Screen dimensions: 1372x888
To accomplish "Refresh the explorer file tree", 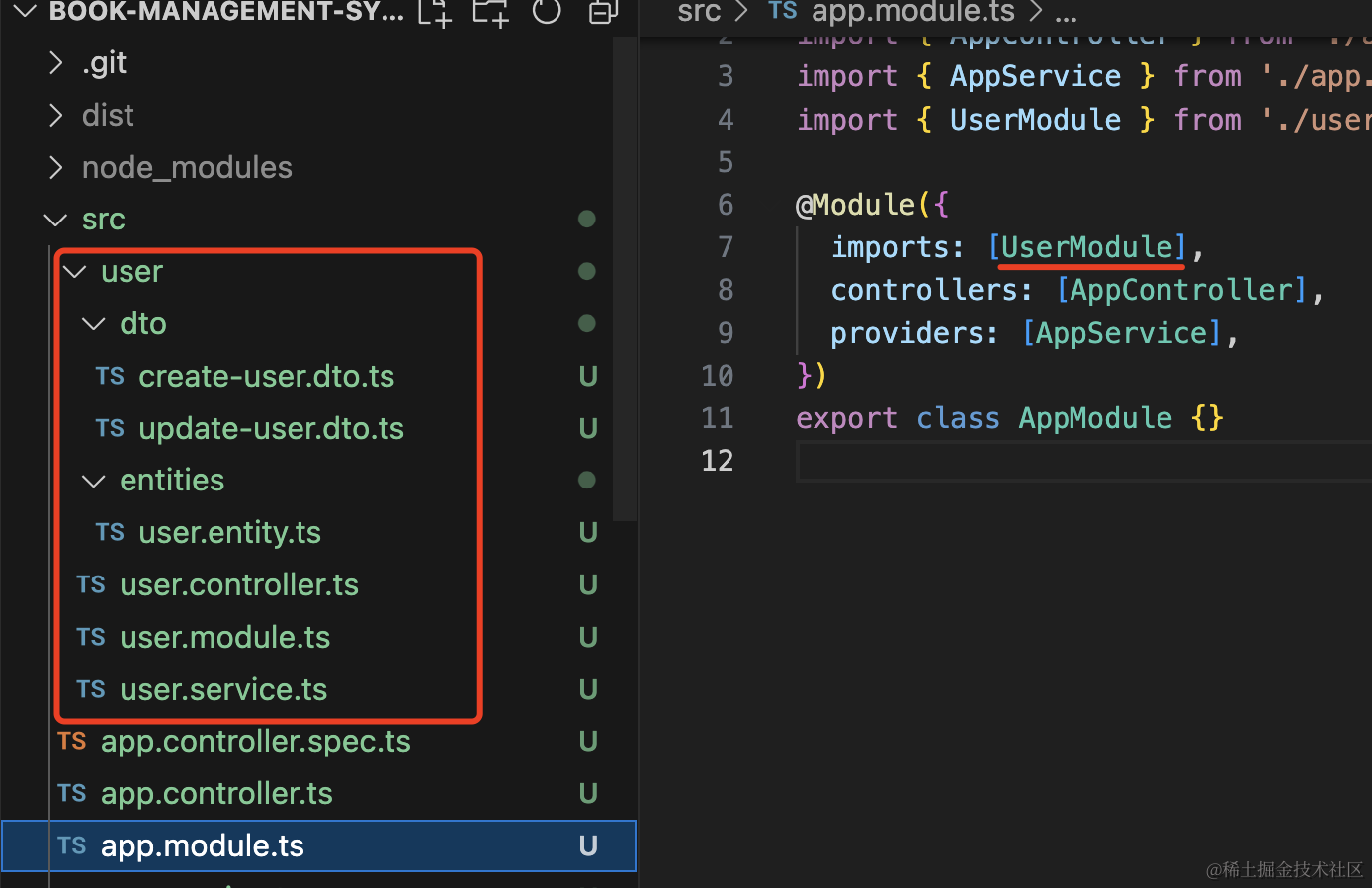I will tap(547, 12).
